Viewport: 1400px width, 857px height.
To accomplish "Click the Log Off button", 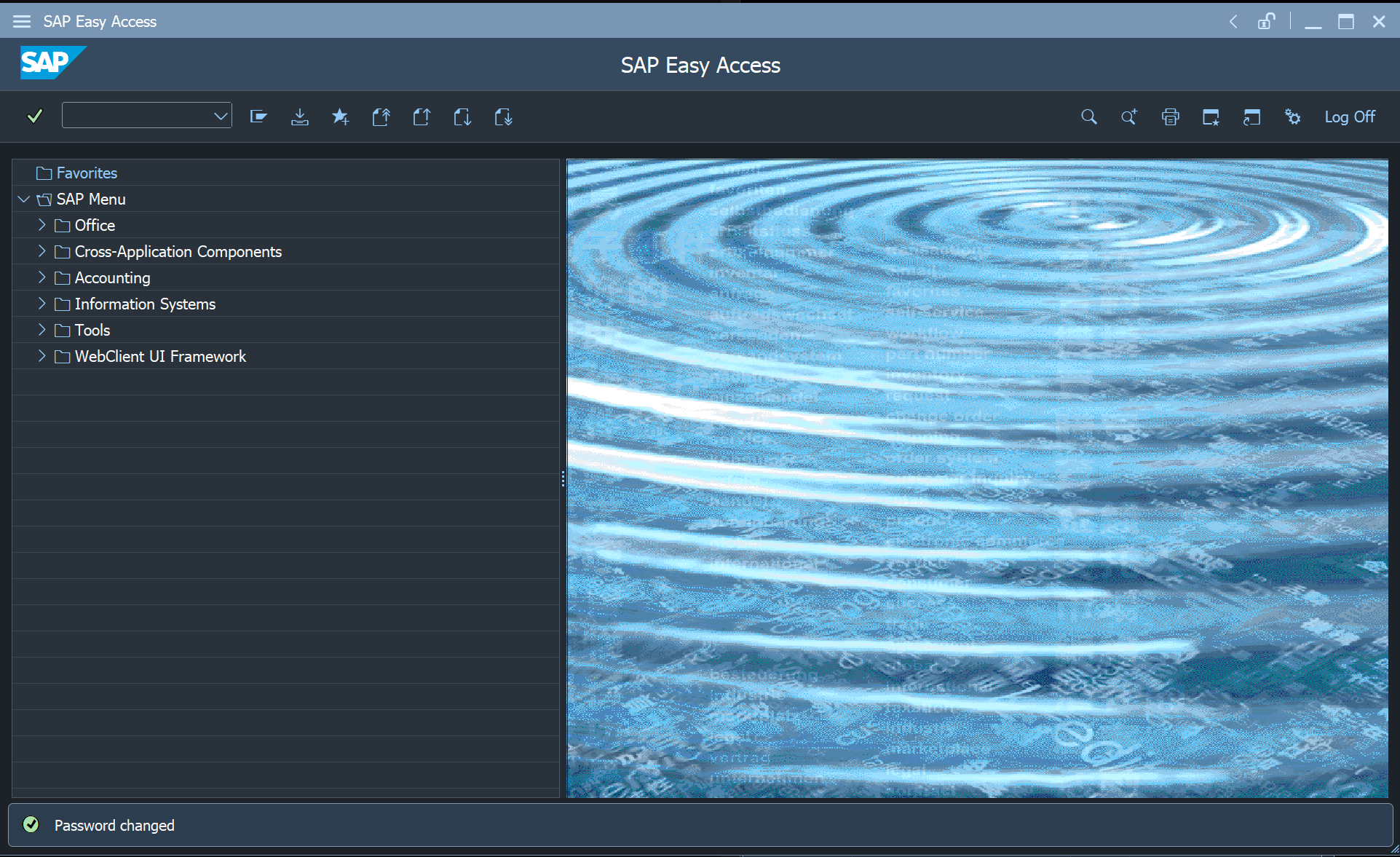I will coord(1349,116).
